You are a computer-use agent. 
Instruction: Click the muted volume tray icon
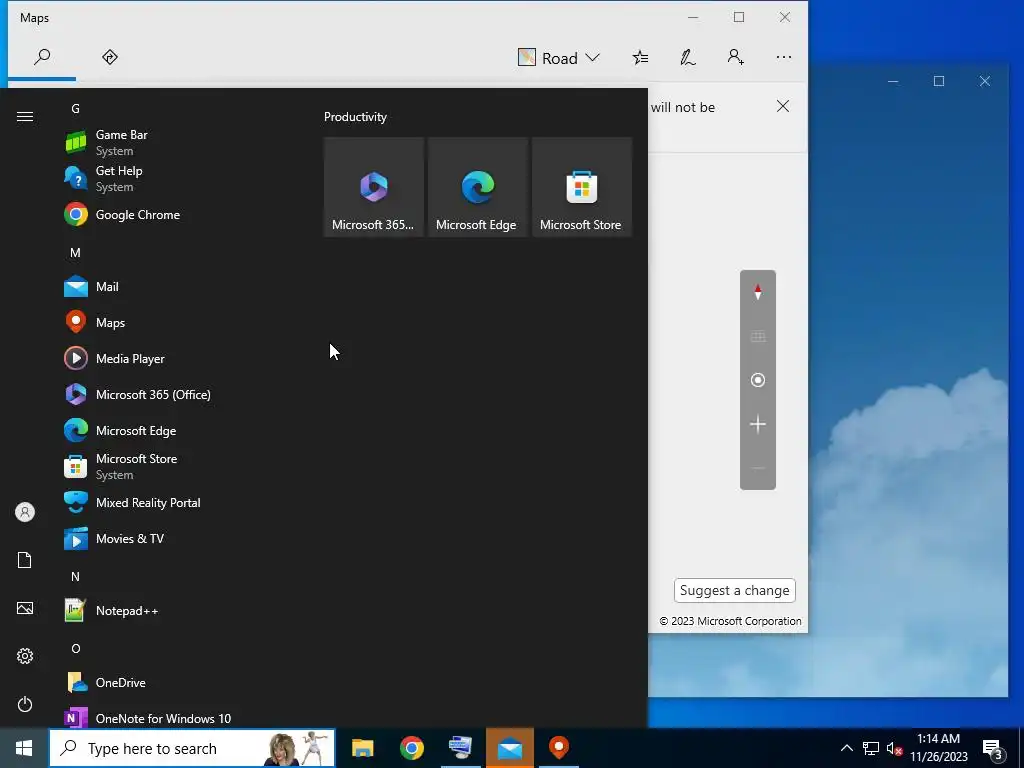[x=894, y=748]
